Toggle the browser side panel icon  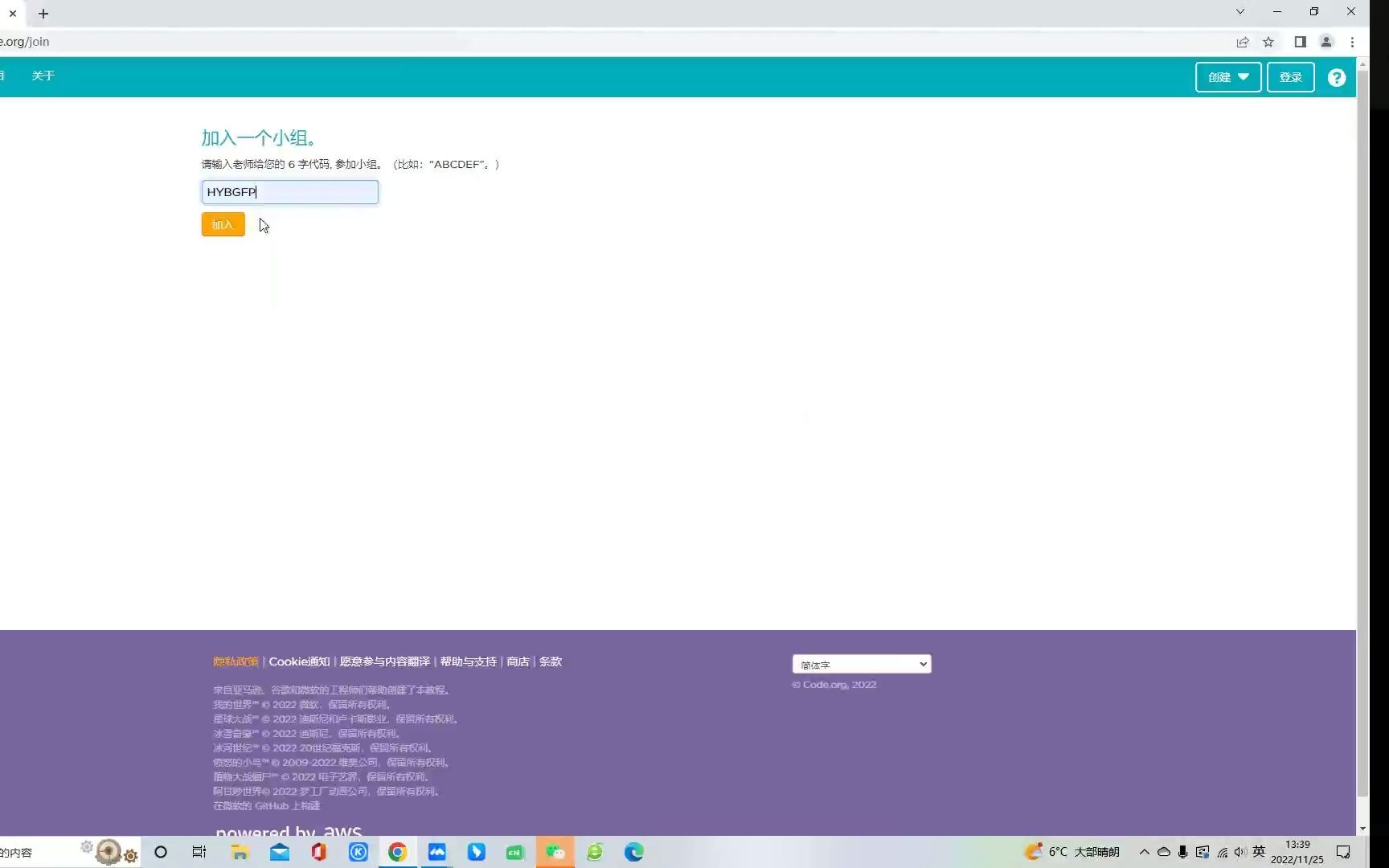coord(1300,42)
